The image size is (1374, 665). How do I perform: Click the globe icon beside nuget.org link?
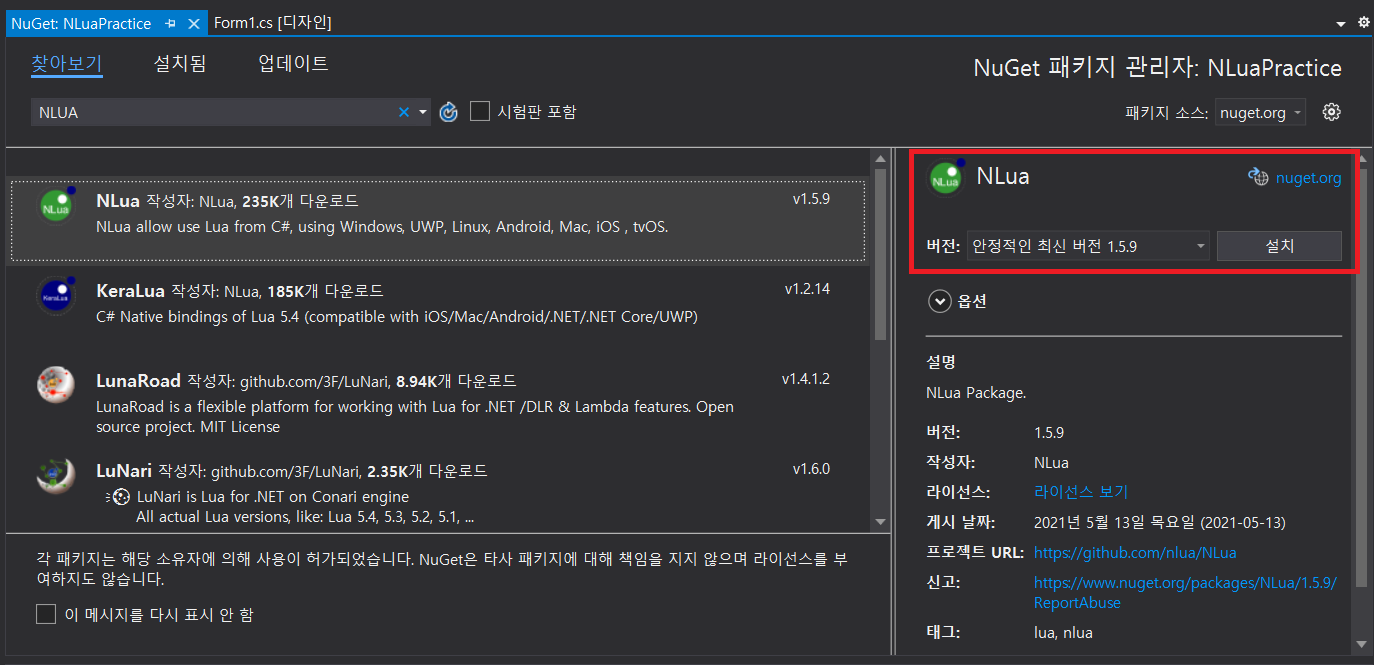[1257, 177]
